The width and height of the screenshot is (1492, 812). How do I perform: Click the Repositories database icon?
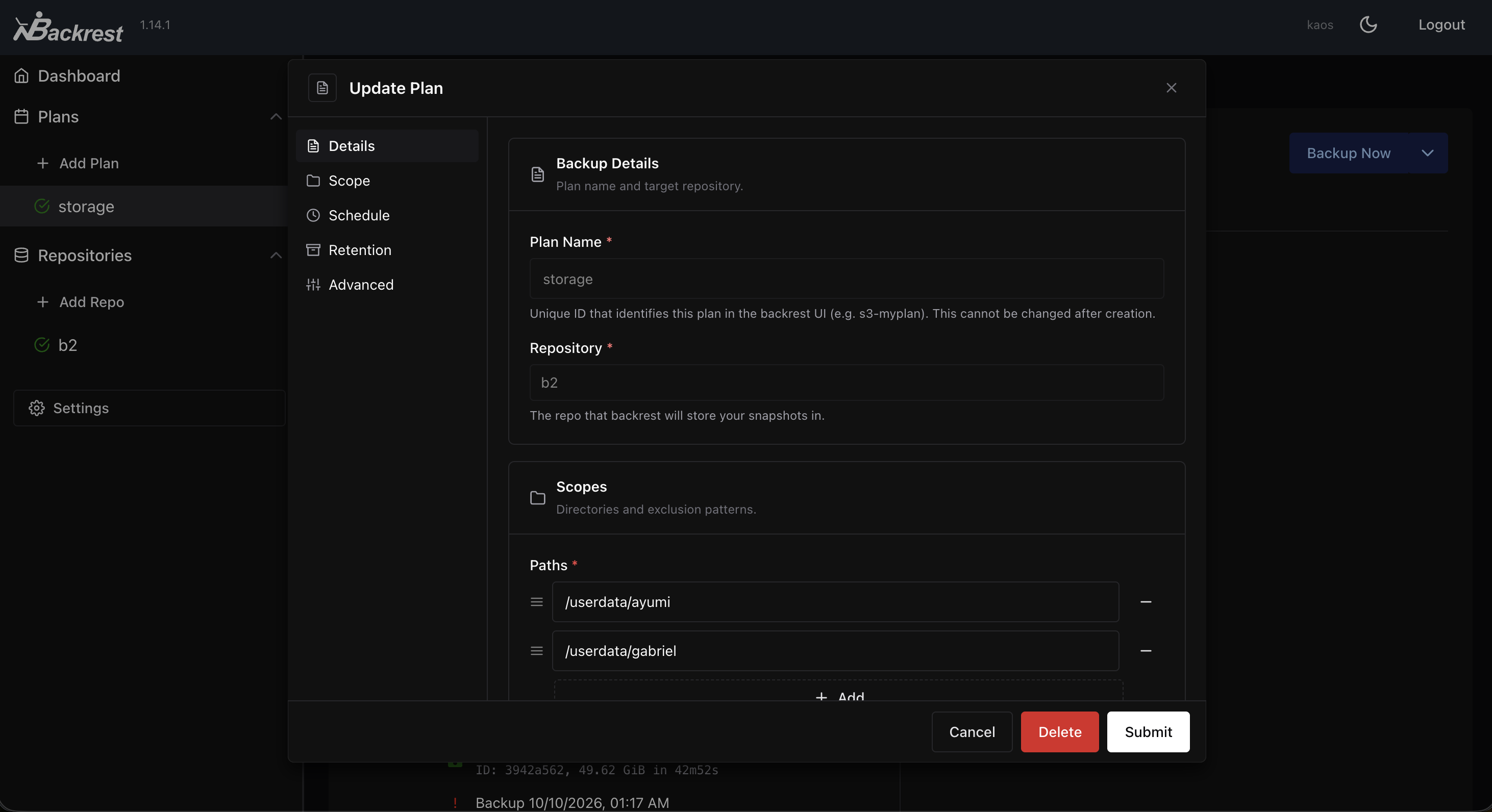[x=21, y=255]
